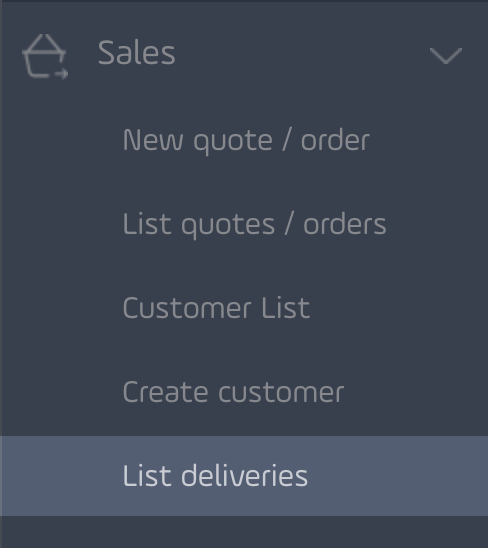The height and width of the screenshot is (548, 488).
Task: Go to Customer List
Action: click(x=216, y=308)
